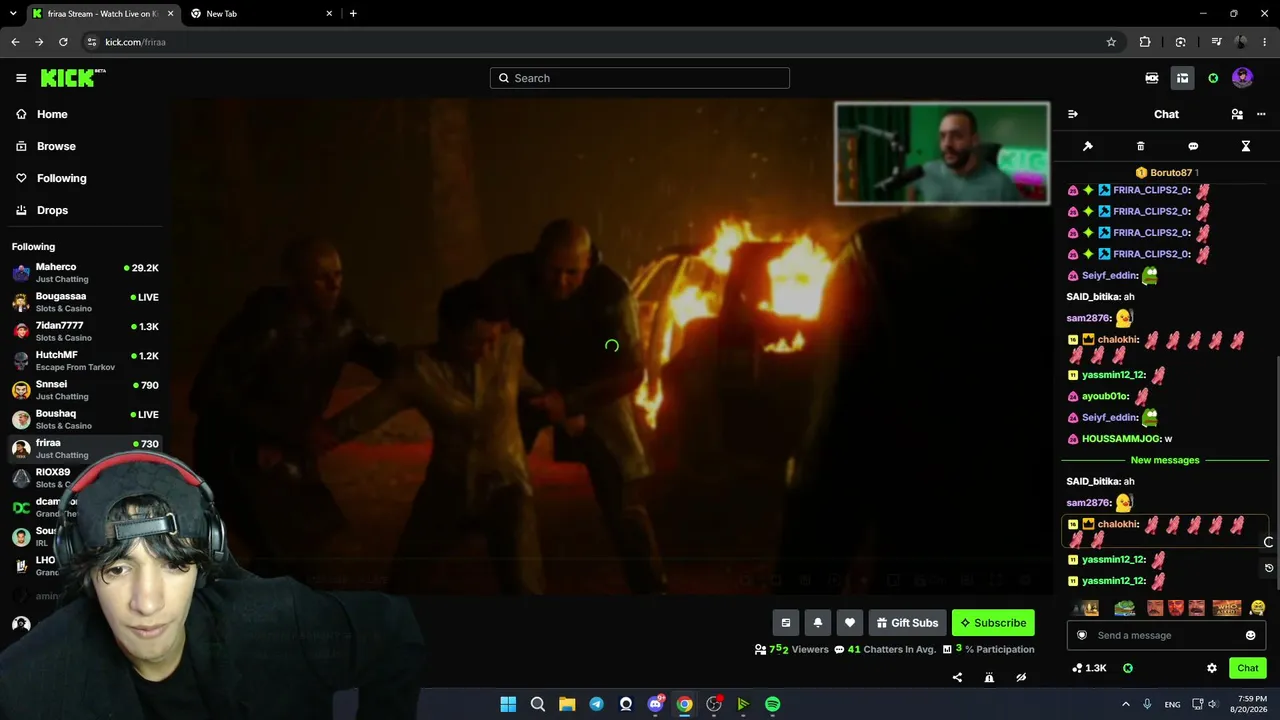This screenshot has width=1280, height=720.
Task: Click the address bar URL kick.com/friraa
Action: (x=135, y=42)
